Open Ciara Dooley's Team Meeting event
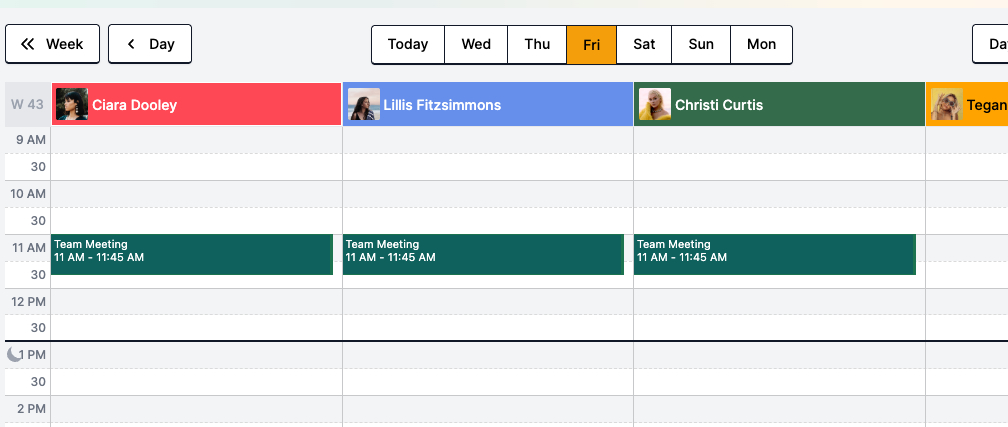1008x427 pixels. pos(191,254)
